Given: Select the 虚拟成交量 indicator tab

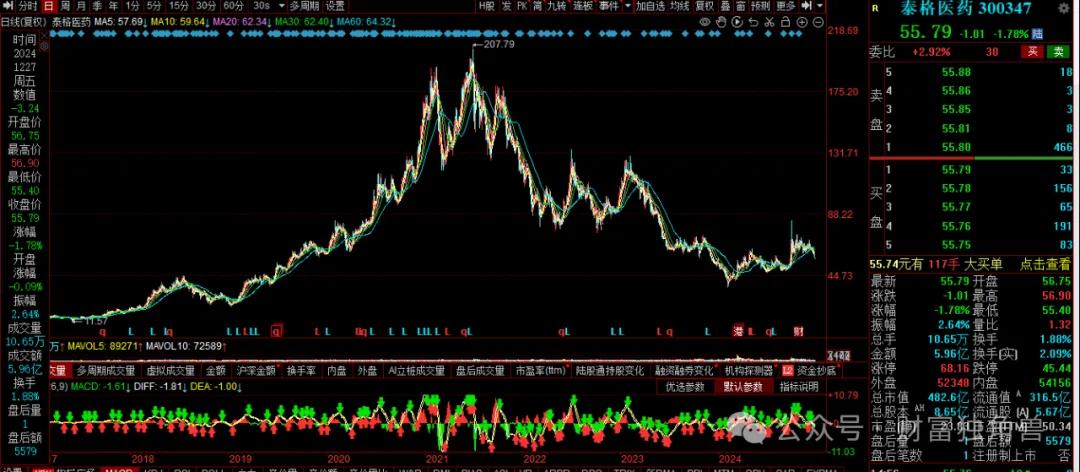Looking at the screenshot, I should point(170,371).
